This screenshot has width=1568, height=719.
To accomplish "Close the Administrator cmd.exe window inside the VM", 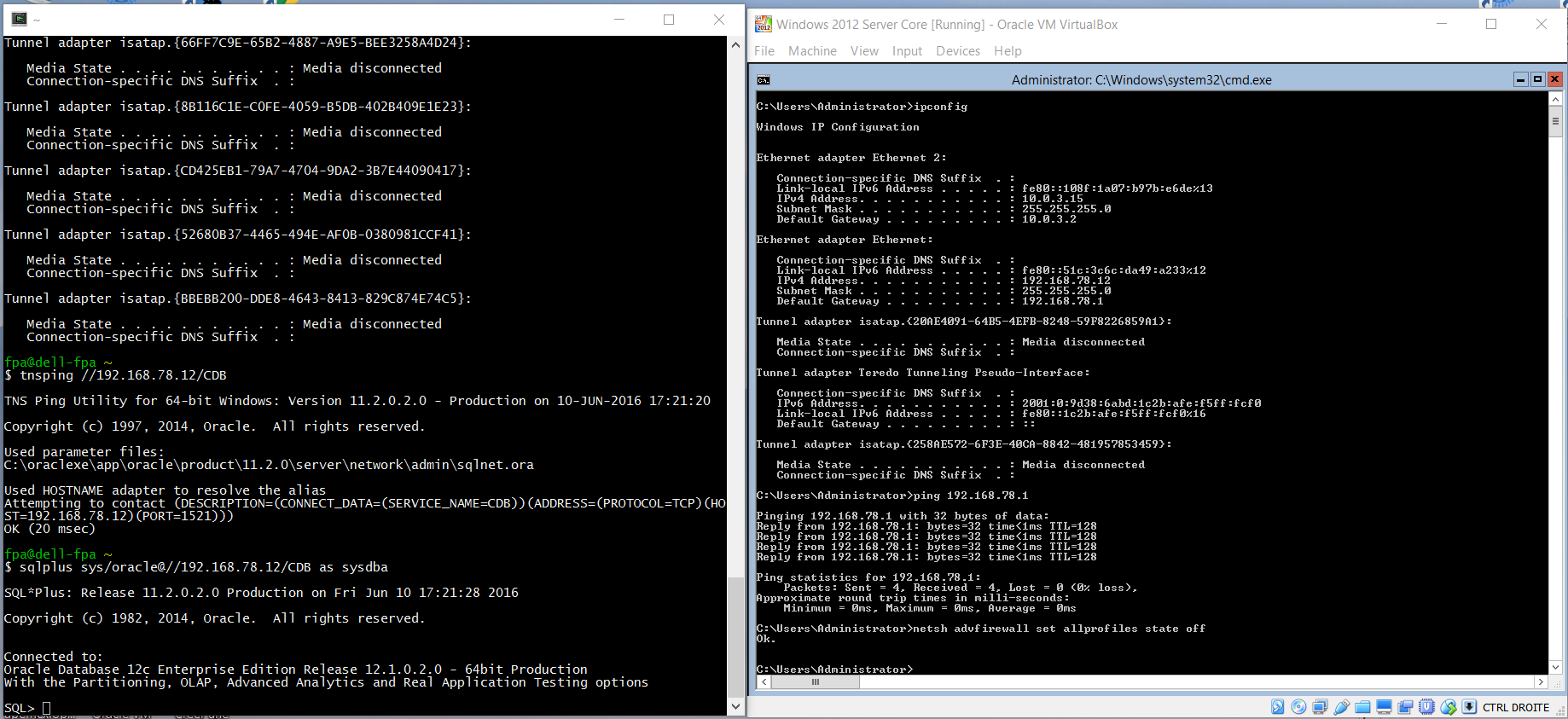I will coord(1554,79).
